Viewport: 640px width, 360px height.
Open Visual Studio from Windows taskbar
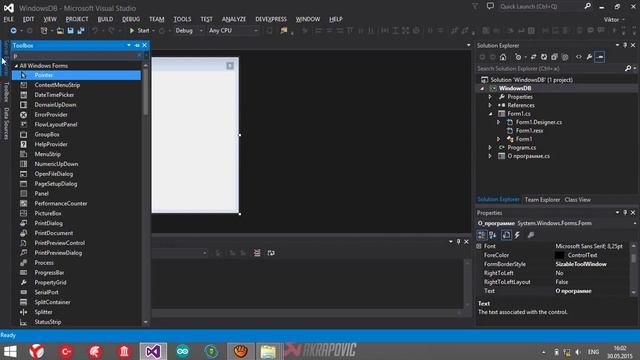(x=153, y=351)
